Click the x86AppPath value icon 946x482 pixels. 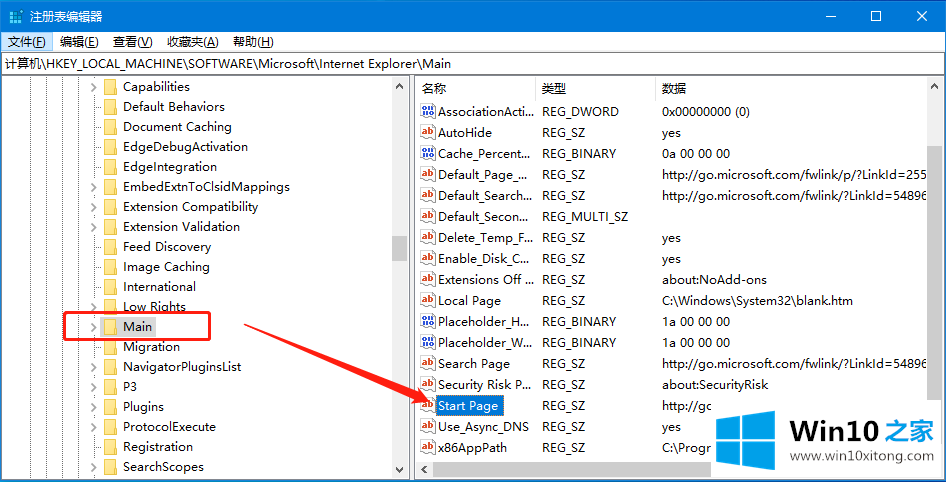(428, 448)
